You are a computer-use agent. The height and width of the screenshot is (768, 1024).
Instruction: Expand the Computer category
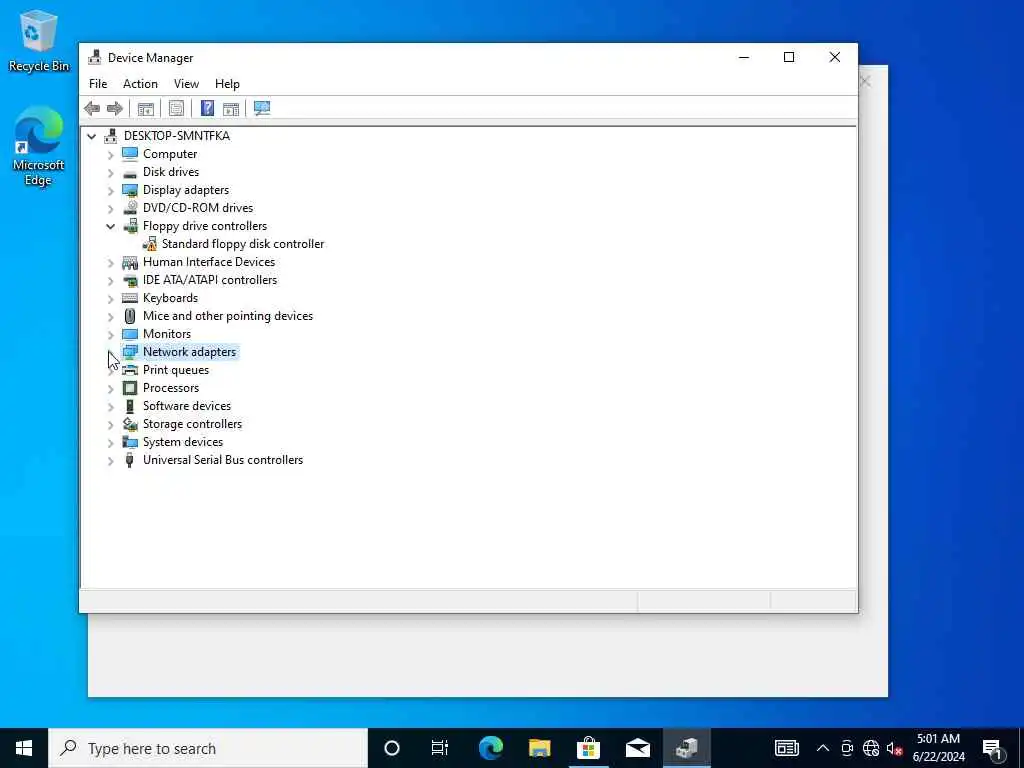click(x=110, y=155)
